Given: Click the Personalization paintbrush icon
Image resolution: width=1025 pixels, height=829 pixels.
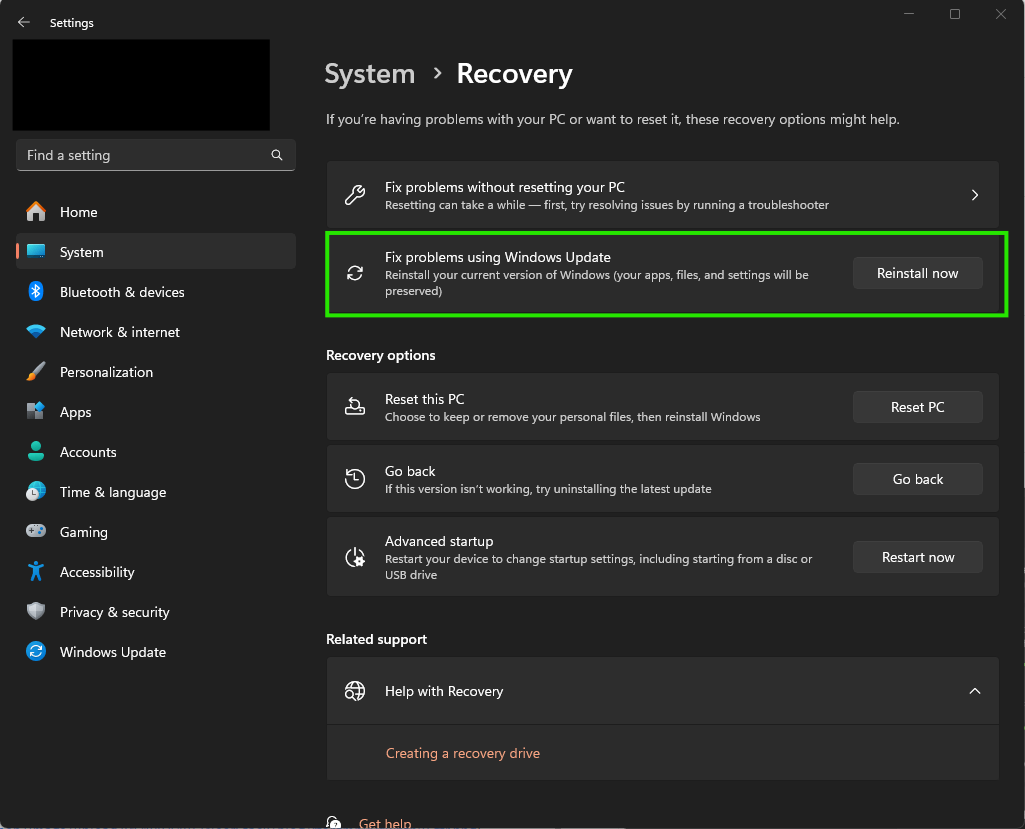Looking at the screenshot, I should pos(36,371).
